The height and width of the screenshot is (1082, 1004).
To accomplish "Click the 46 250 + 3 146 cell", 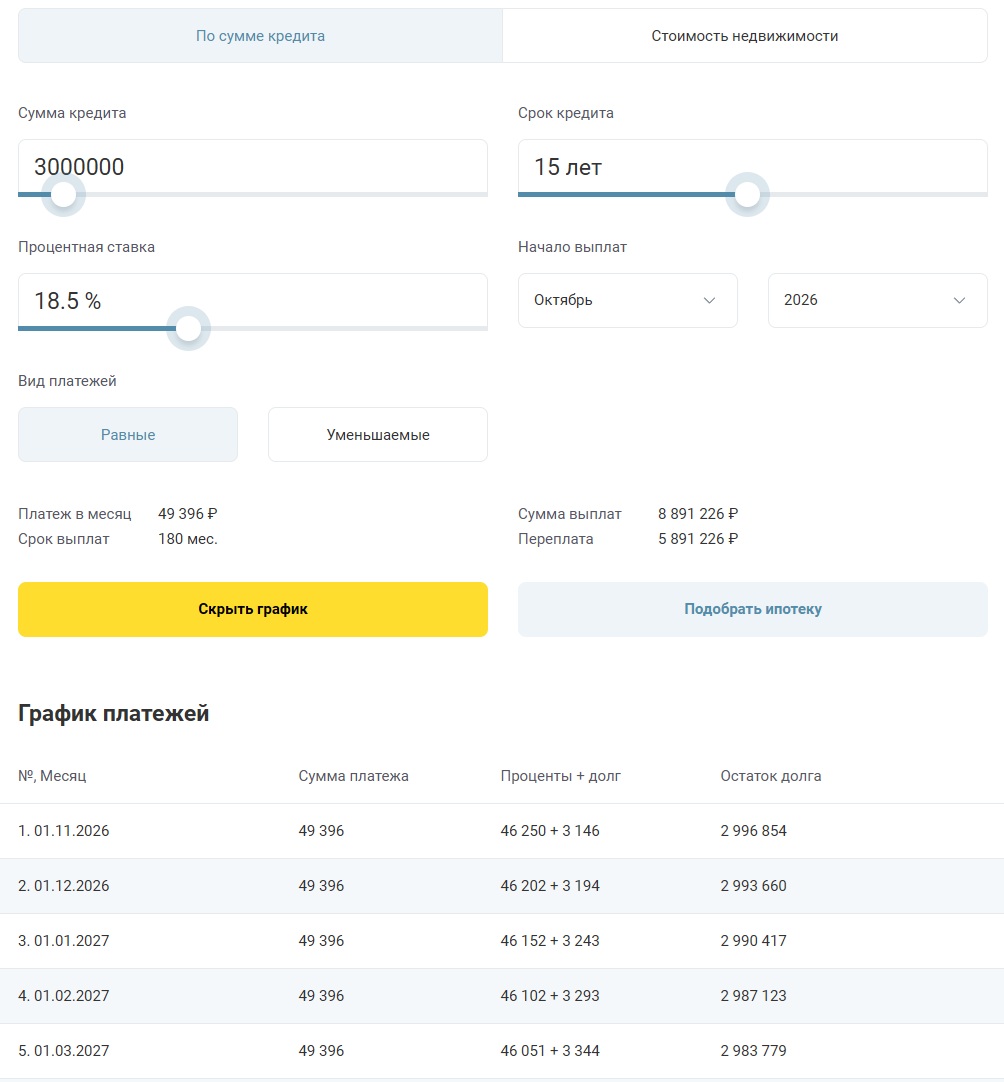I will 550,831.
